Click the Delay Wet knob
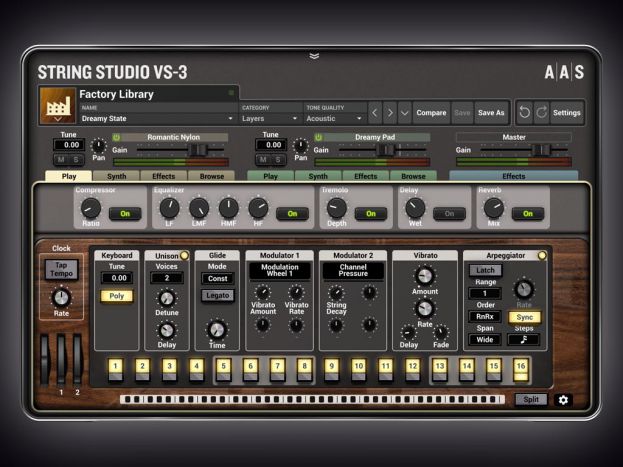This screenshot has height=467, width=623. [415, 208]
